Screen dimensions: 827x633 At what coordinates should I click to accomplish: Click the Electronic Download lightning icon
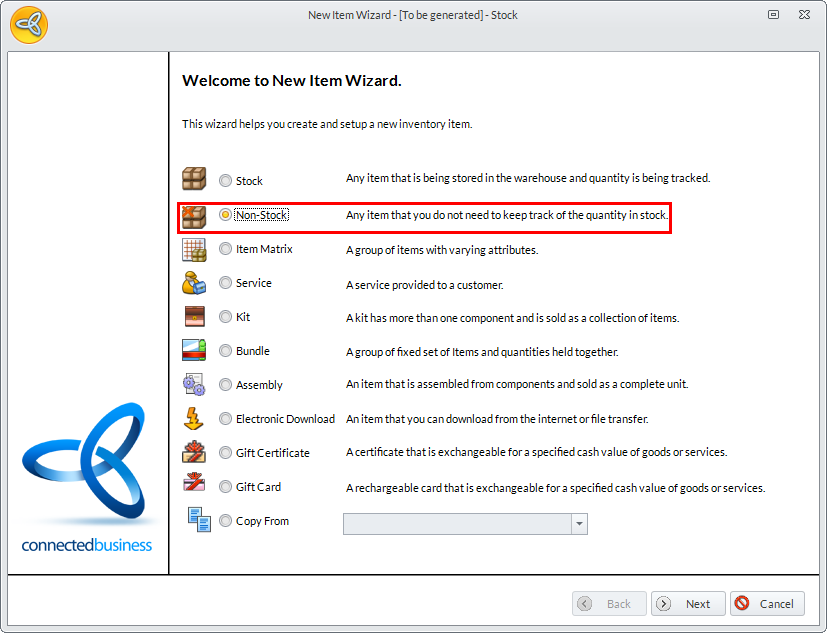(194, 418)
